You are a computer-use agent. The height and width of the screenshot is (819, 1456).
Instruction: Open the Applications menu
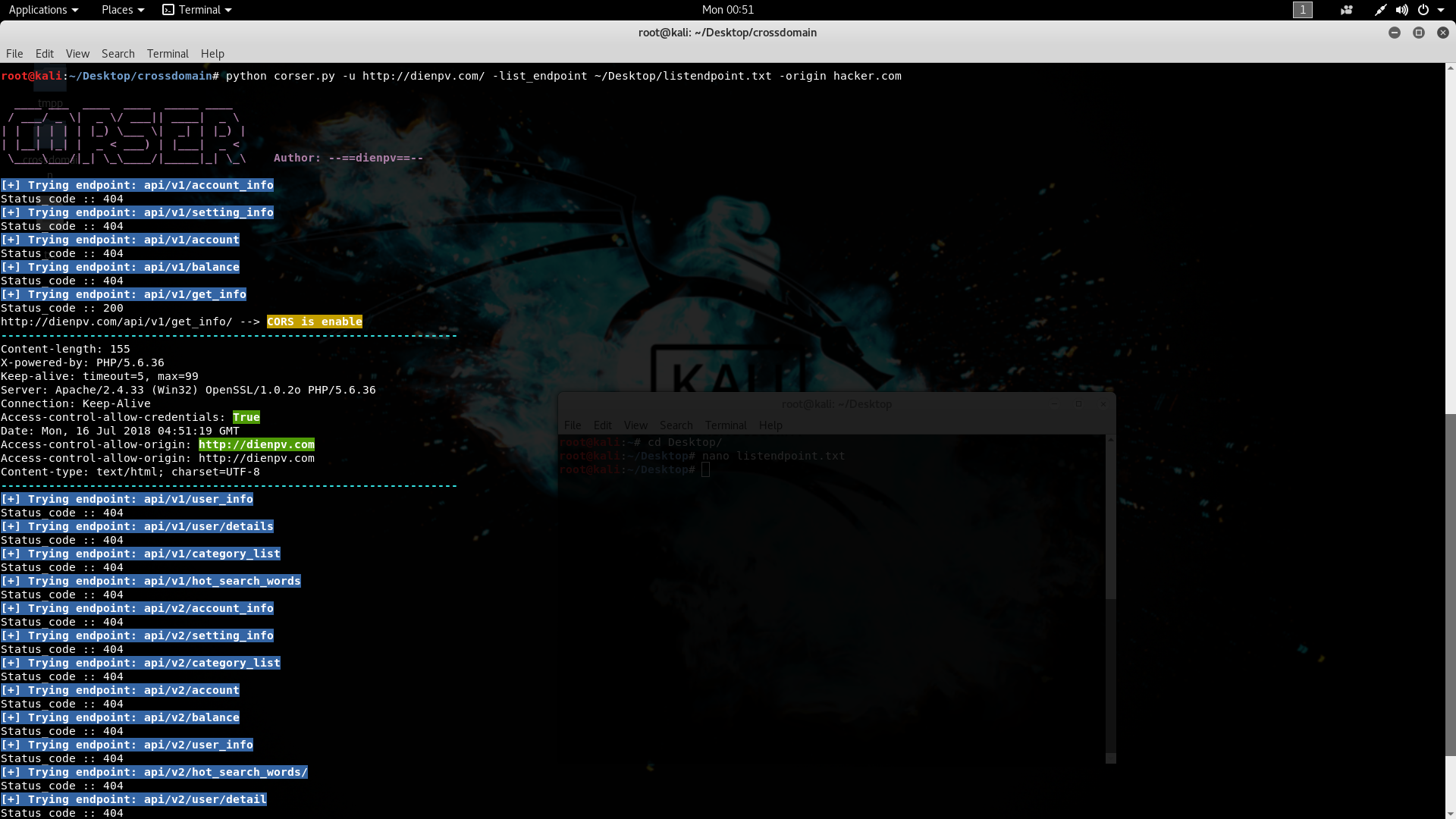tap(43, 10)
